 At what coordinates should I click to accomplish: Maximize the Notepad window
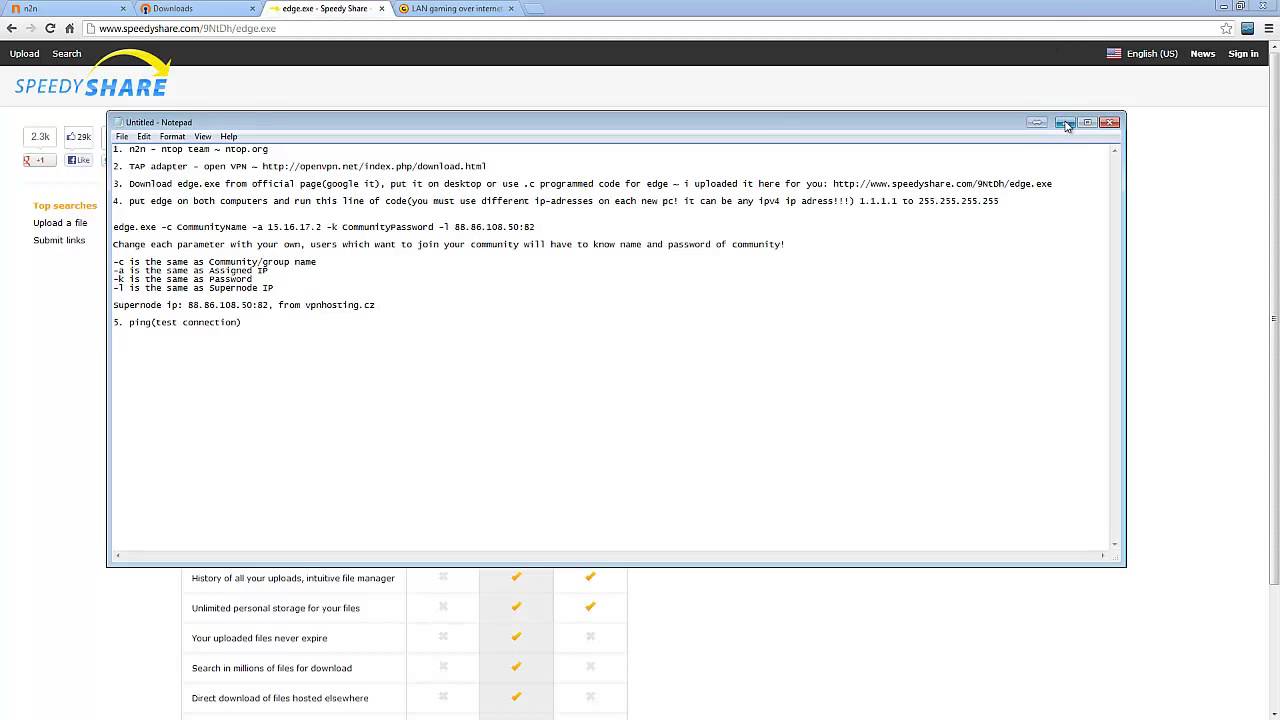1087,122
